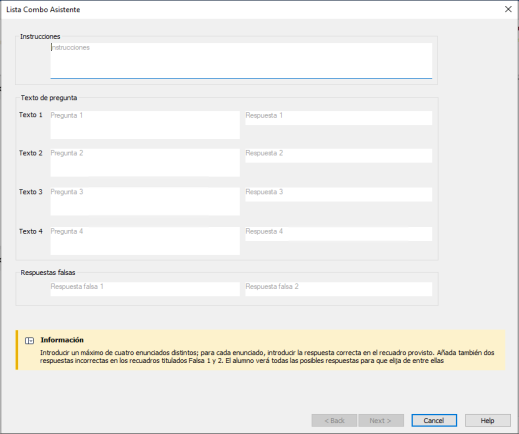Click the Pregunta 2 text box
The width and height of the screenshot is (519, 434).
tap(145, 163)
